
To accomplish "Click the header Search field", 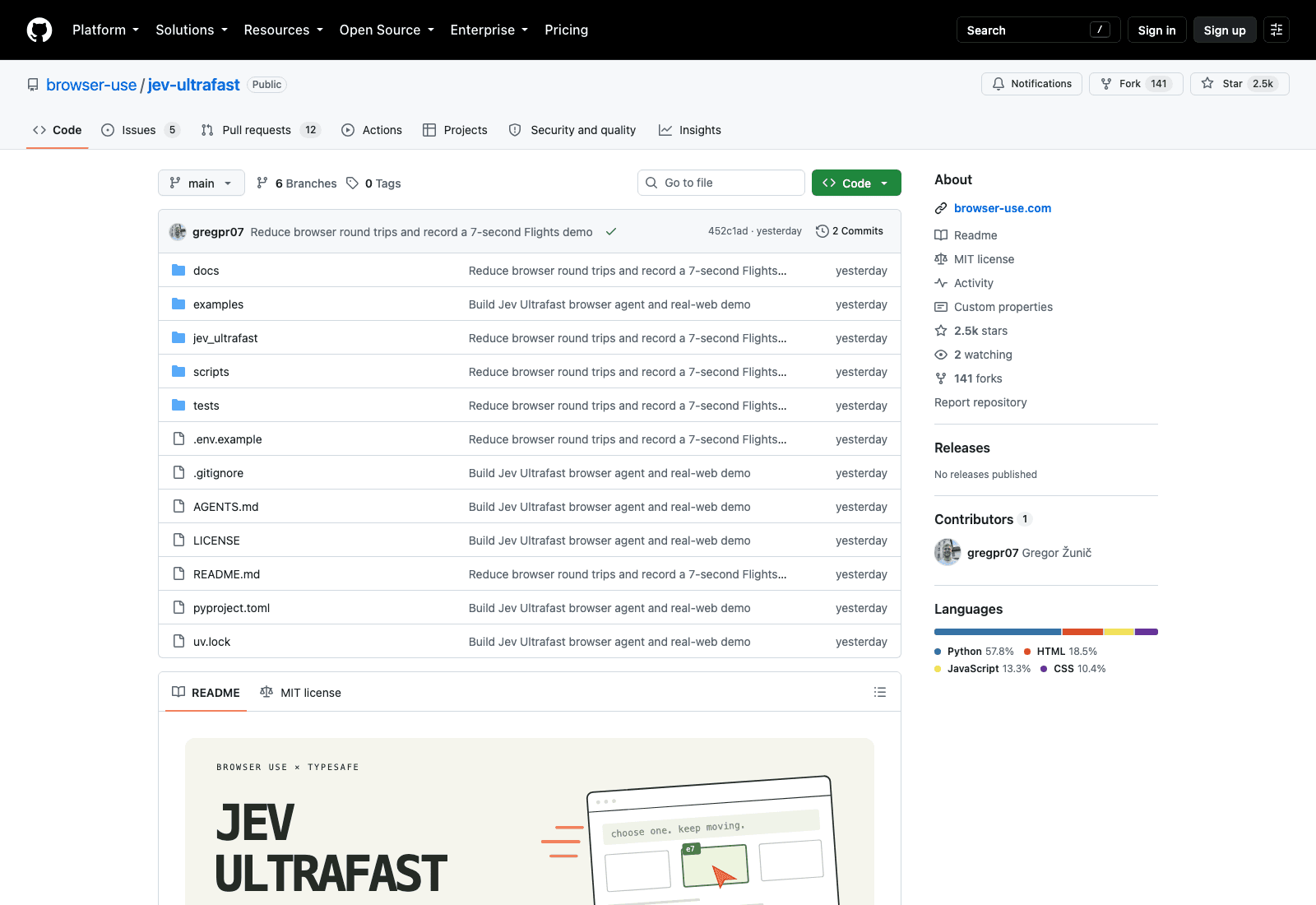I will pyautogui.click(x=1038, y=30).
